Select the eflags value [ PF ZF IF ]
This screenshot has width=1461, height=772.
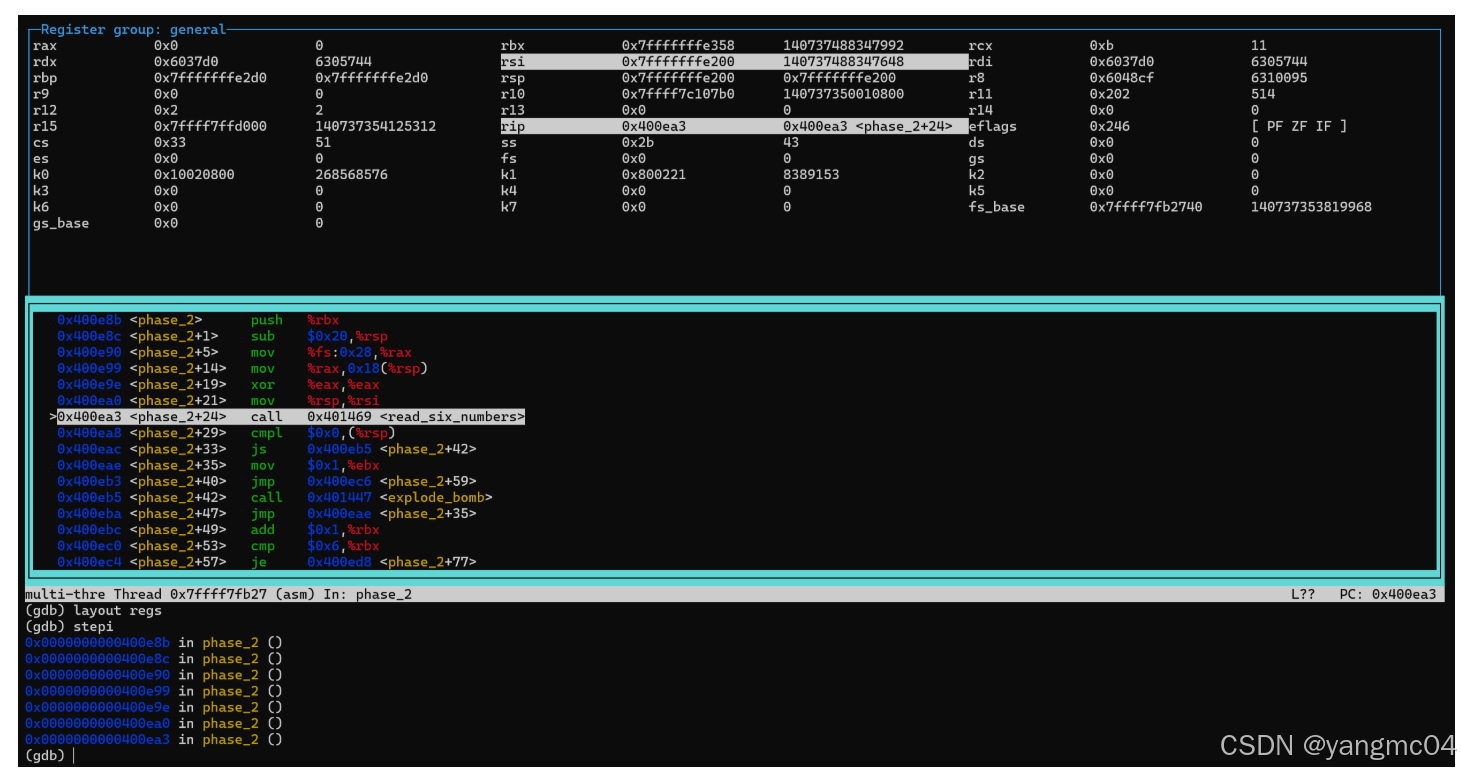(x=1298, y=126)
